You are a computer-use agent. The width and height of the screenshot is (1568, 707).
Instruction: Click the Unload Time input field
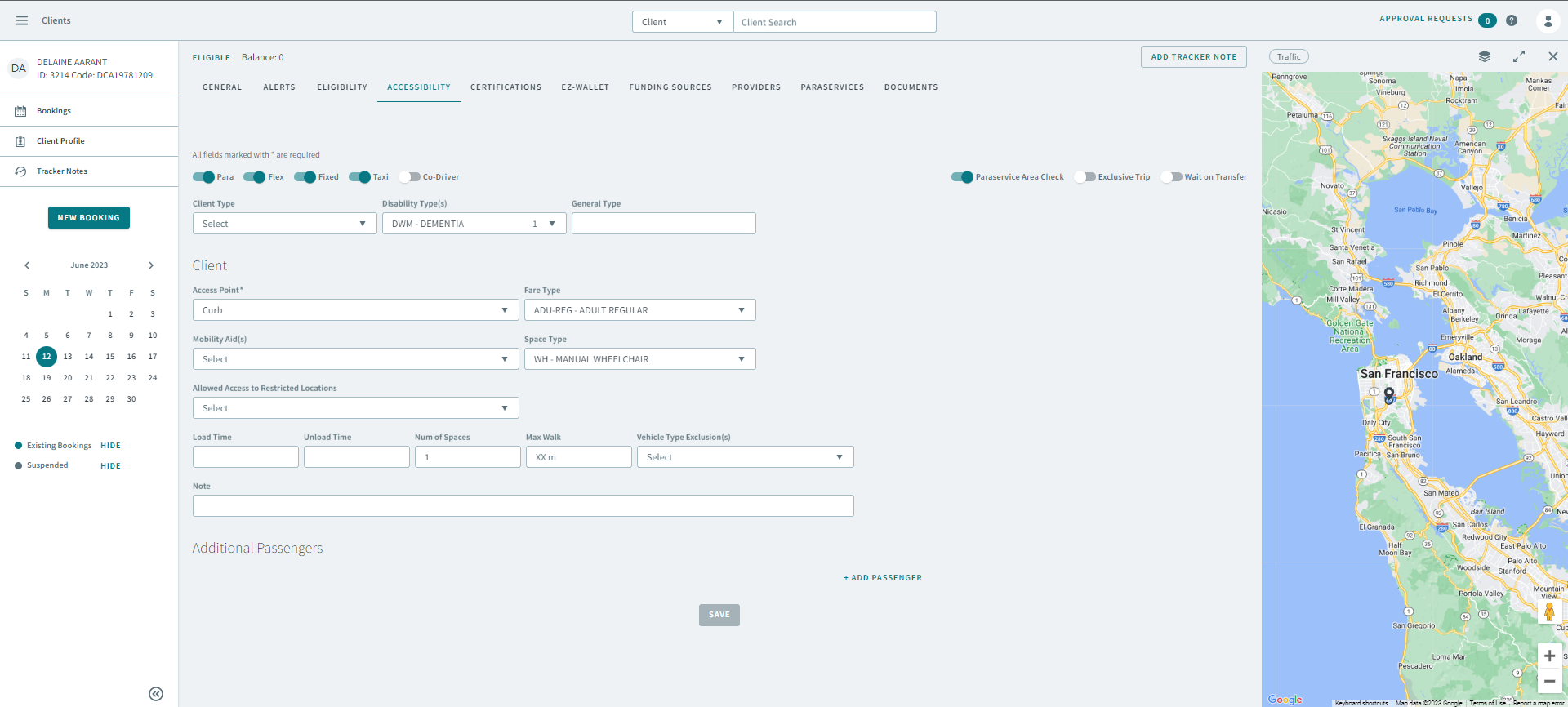point(357,457)
